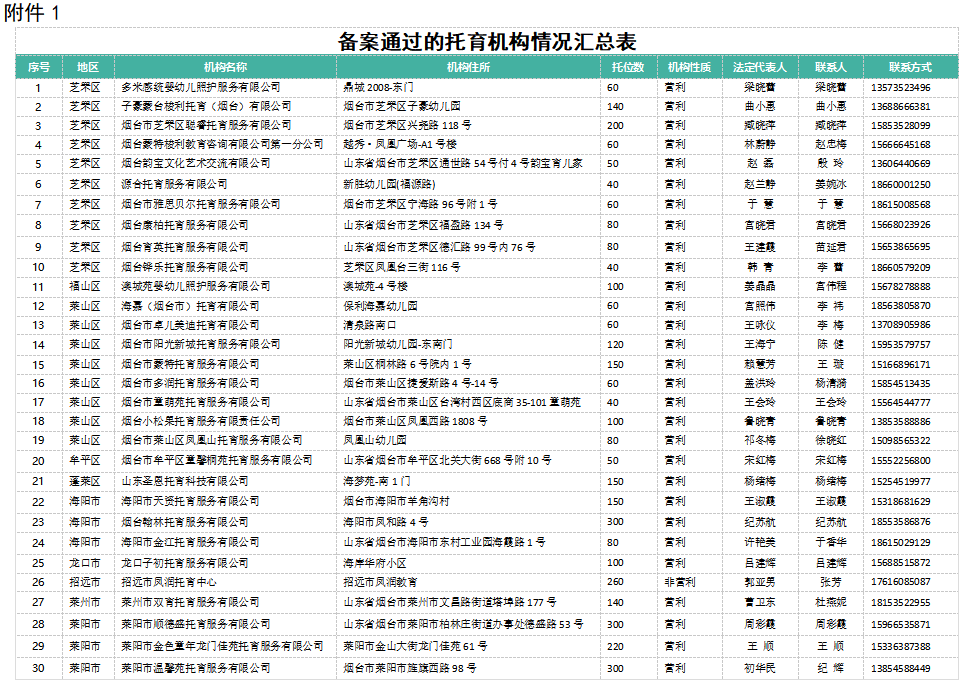This screenshot has height=685, width=963.
Task: Click address cell '海阳市凤和路 4 号'
Action: tap(386, 522)
